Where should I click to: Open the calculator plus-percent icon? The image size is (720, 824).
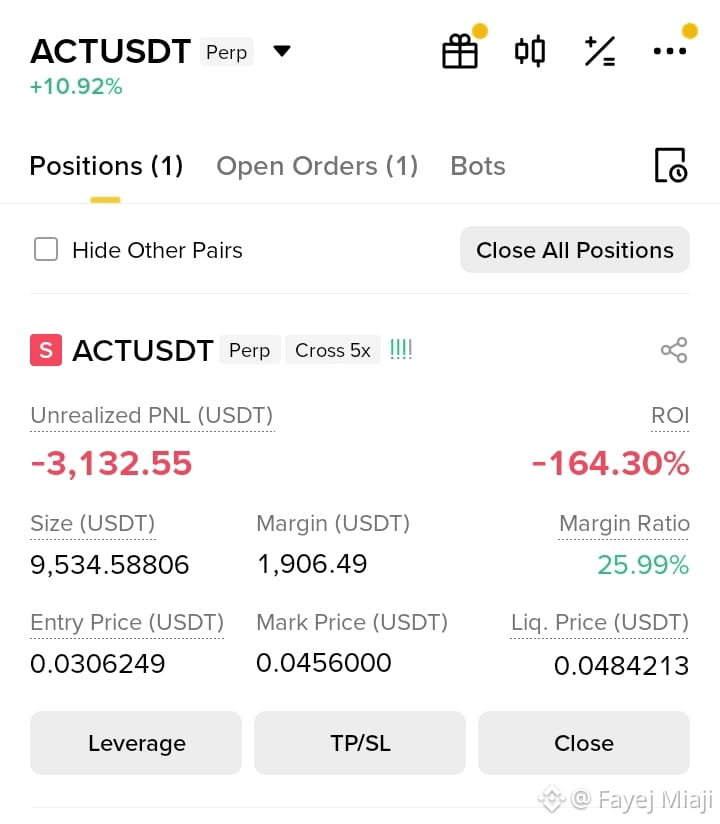click(x=600, y=51)
